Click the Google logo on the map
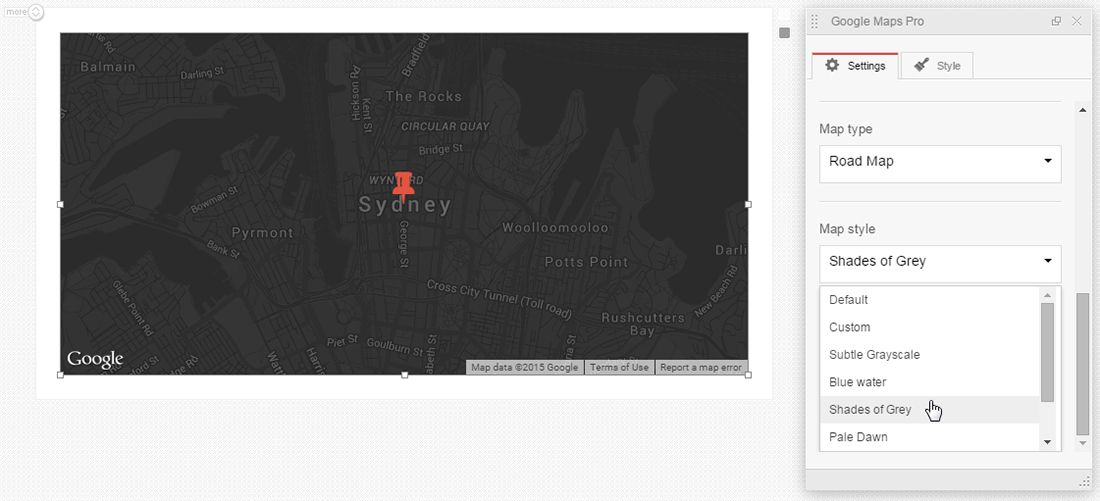The width and height of the screenshot is (1100, 501). pos(95,360)
